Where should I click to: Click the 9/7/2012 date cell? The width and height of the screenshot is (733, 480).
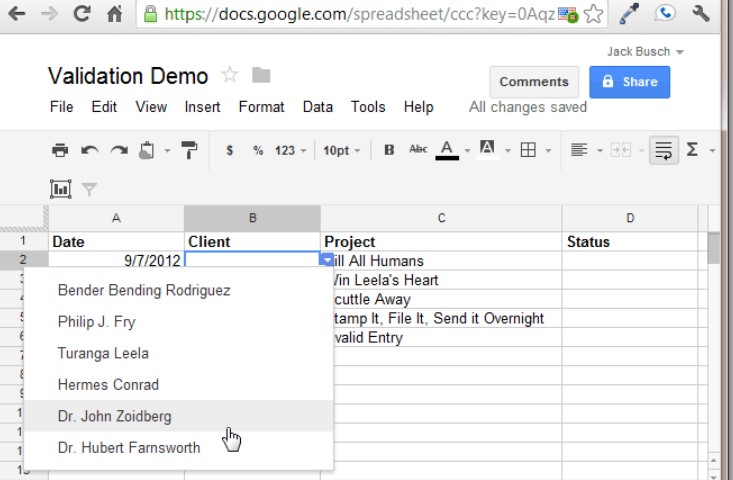(116, 260)
